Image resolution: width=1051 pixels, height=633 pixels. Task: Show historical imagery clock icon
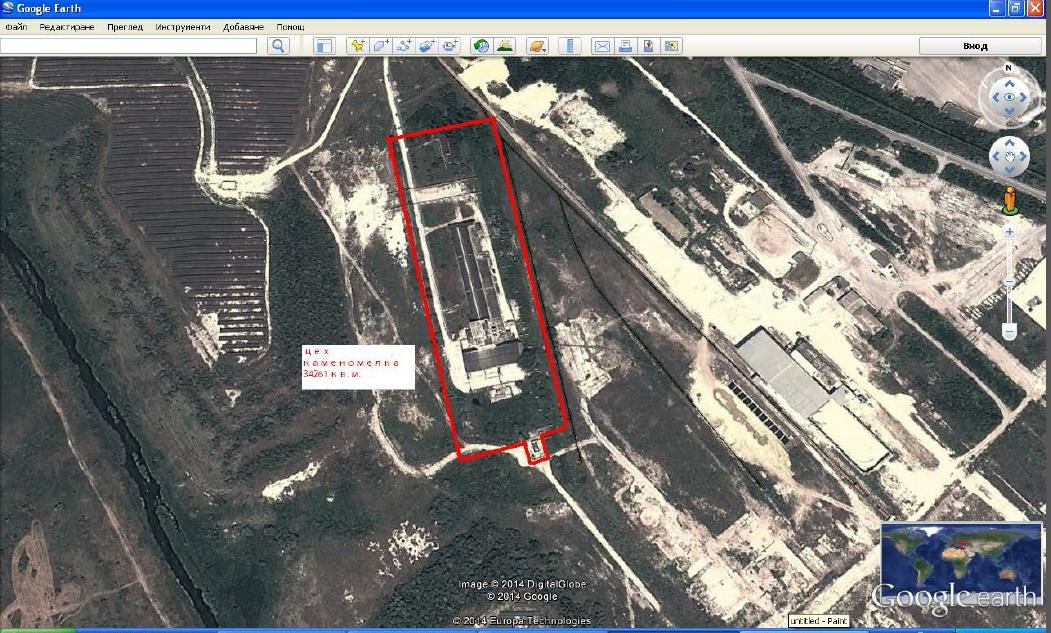tap(481, 46)
